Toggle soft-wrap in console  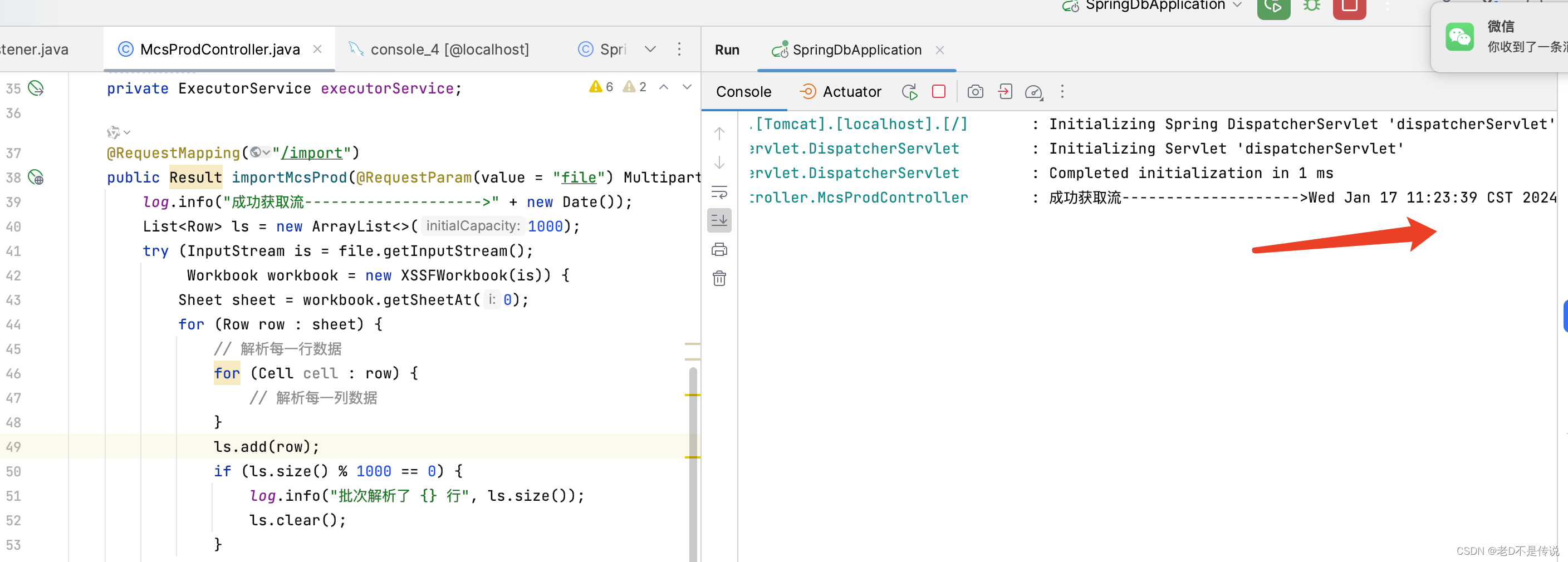719,192
